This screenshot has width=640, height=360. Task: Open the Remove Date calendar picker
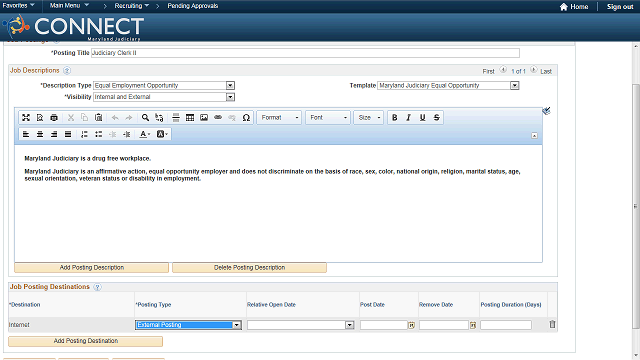473,325
